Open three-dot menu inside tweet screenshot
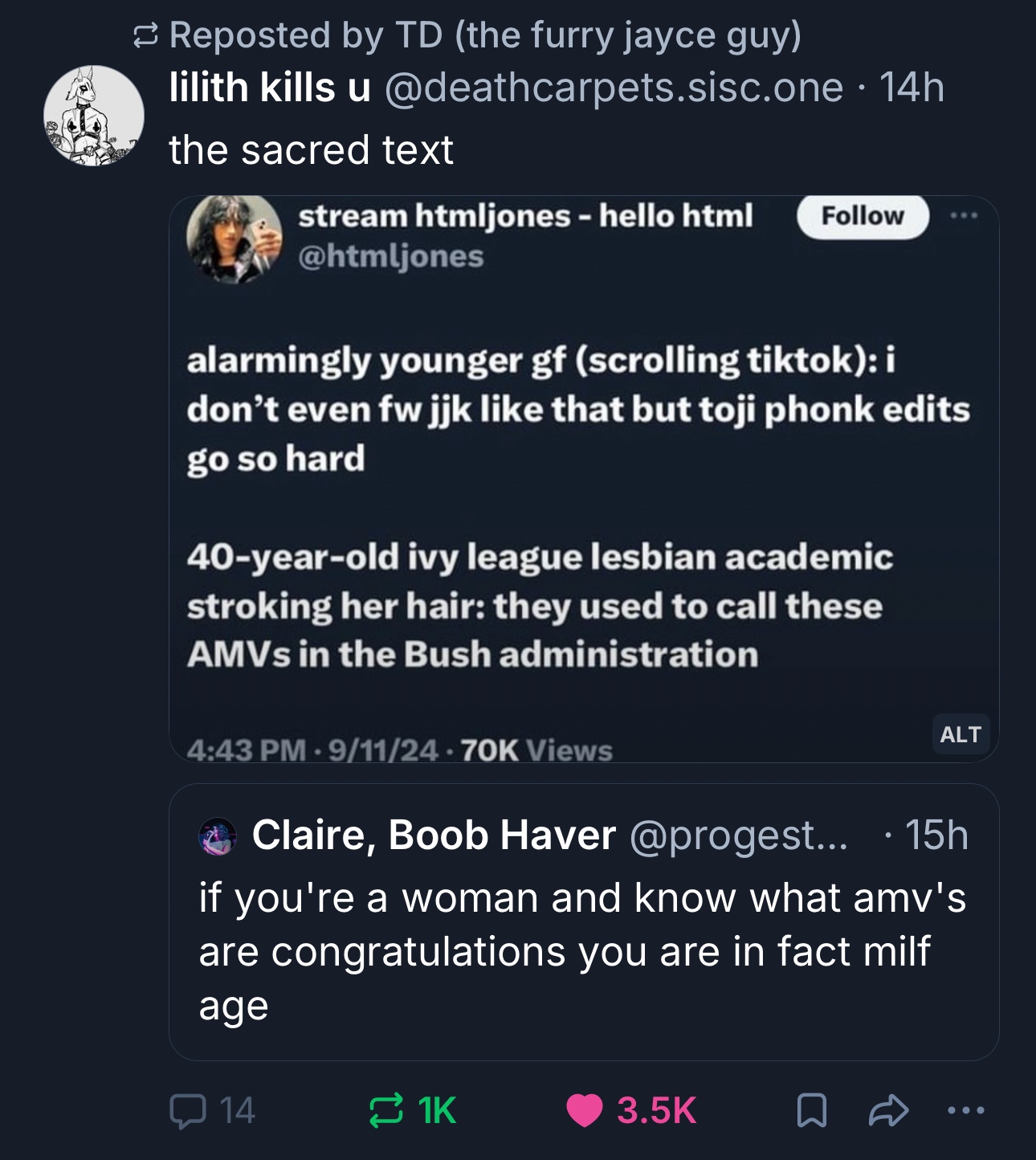 pos(964,215)
